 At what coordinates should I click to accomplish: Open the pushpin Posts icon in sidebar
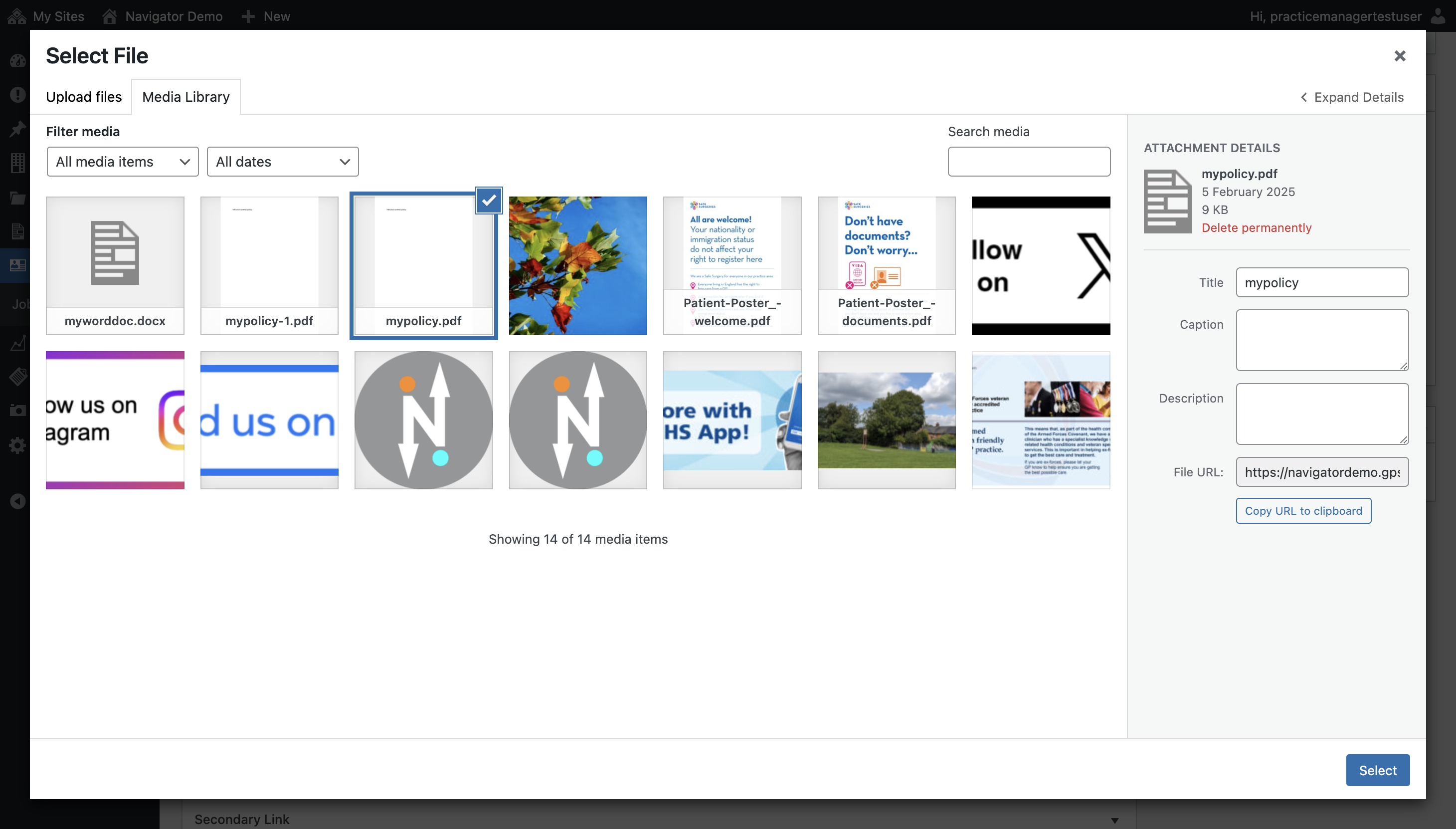click(17, 129)
